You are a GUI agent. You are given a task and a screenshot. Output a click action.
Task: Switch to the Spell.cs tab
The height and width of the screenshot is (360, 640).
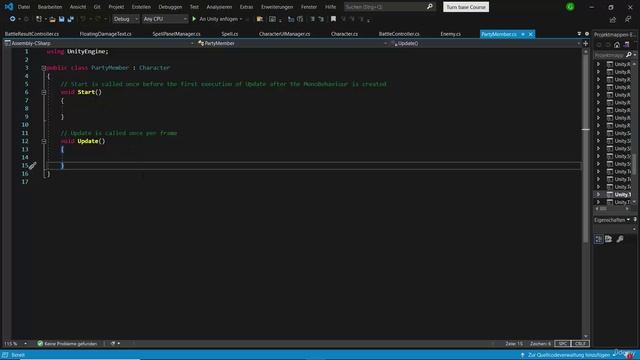[229, 34]
